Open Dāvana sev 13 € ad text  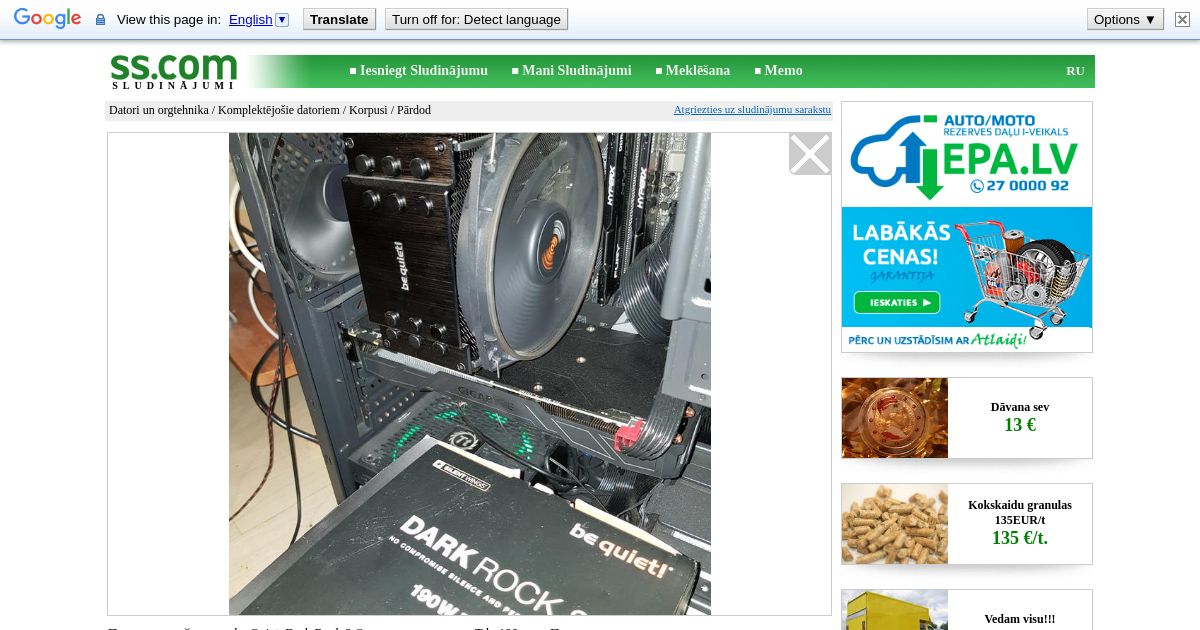pos(1020,418)
